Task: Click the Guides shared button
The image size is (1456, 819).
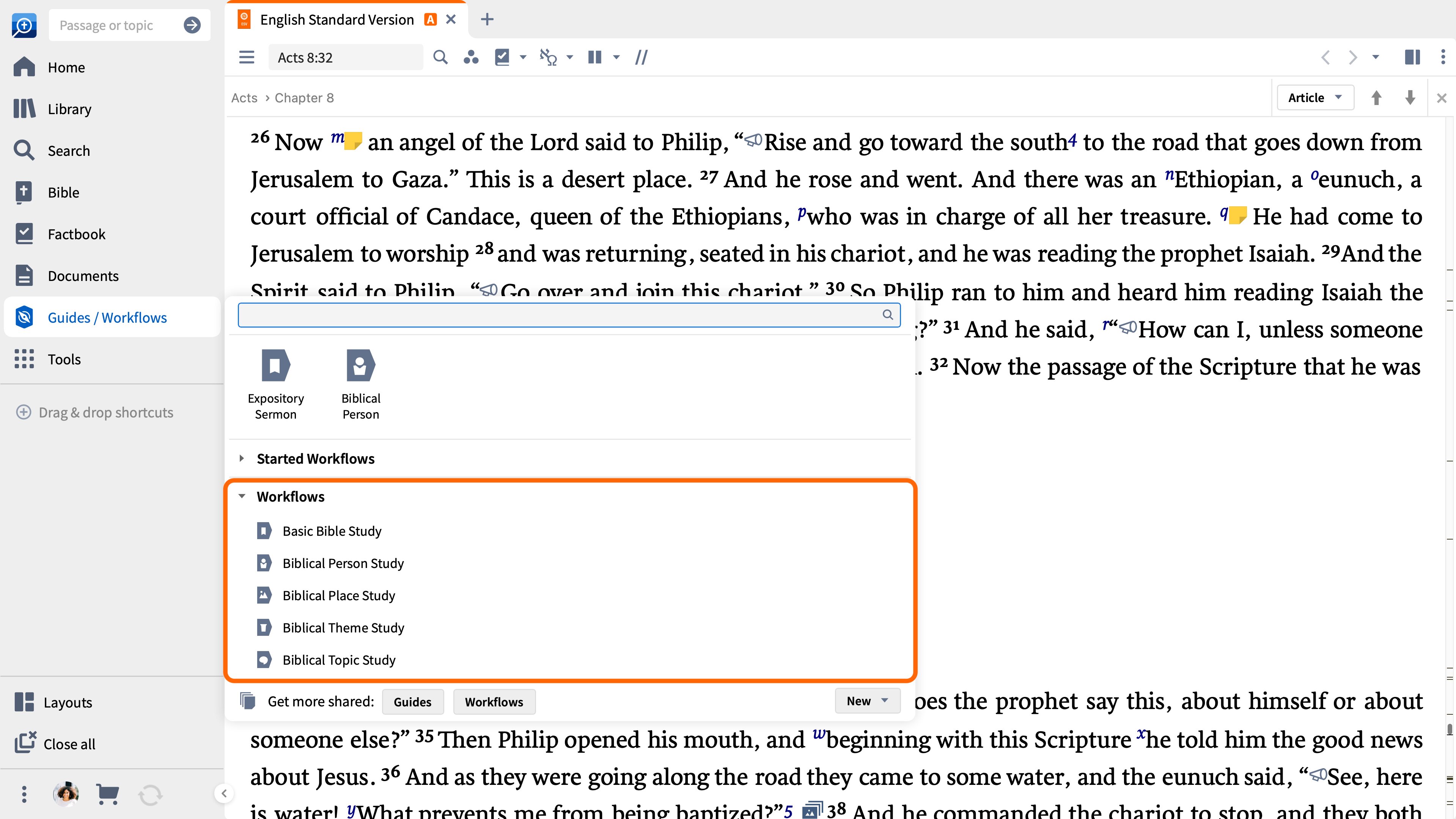Action: [x=413, y=701]
